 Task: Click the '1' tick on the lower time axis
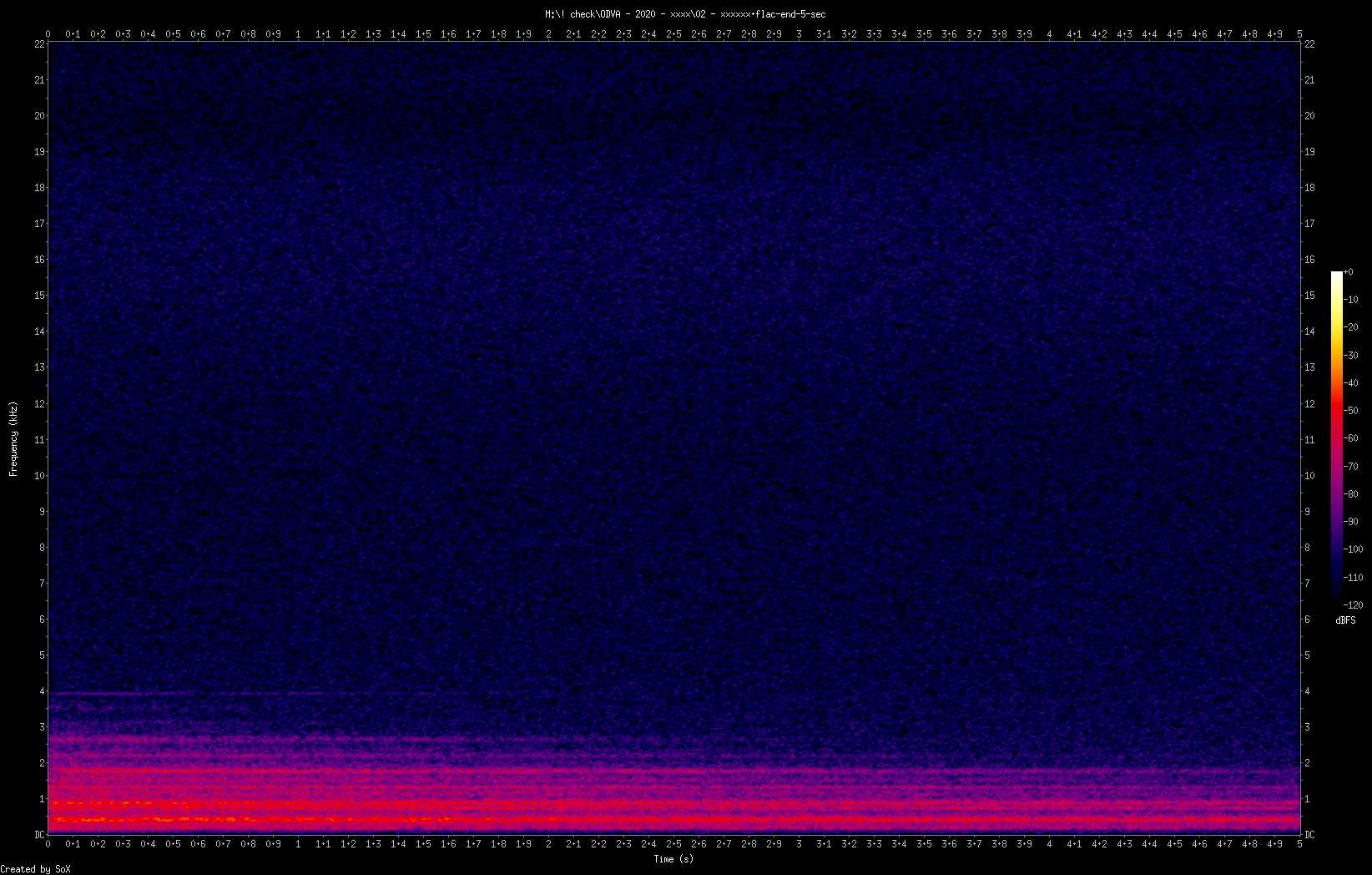(x=298, y=844)
